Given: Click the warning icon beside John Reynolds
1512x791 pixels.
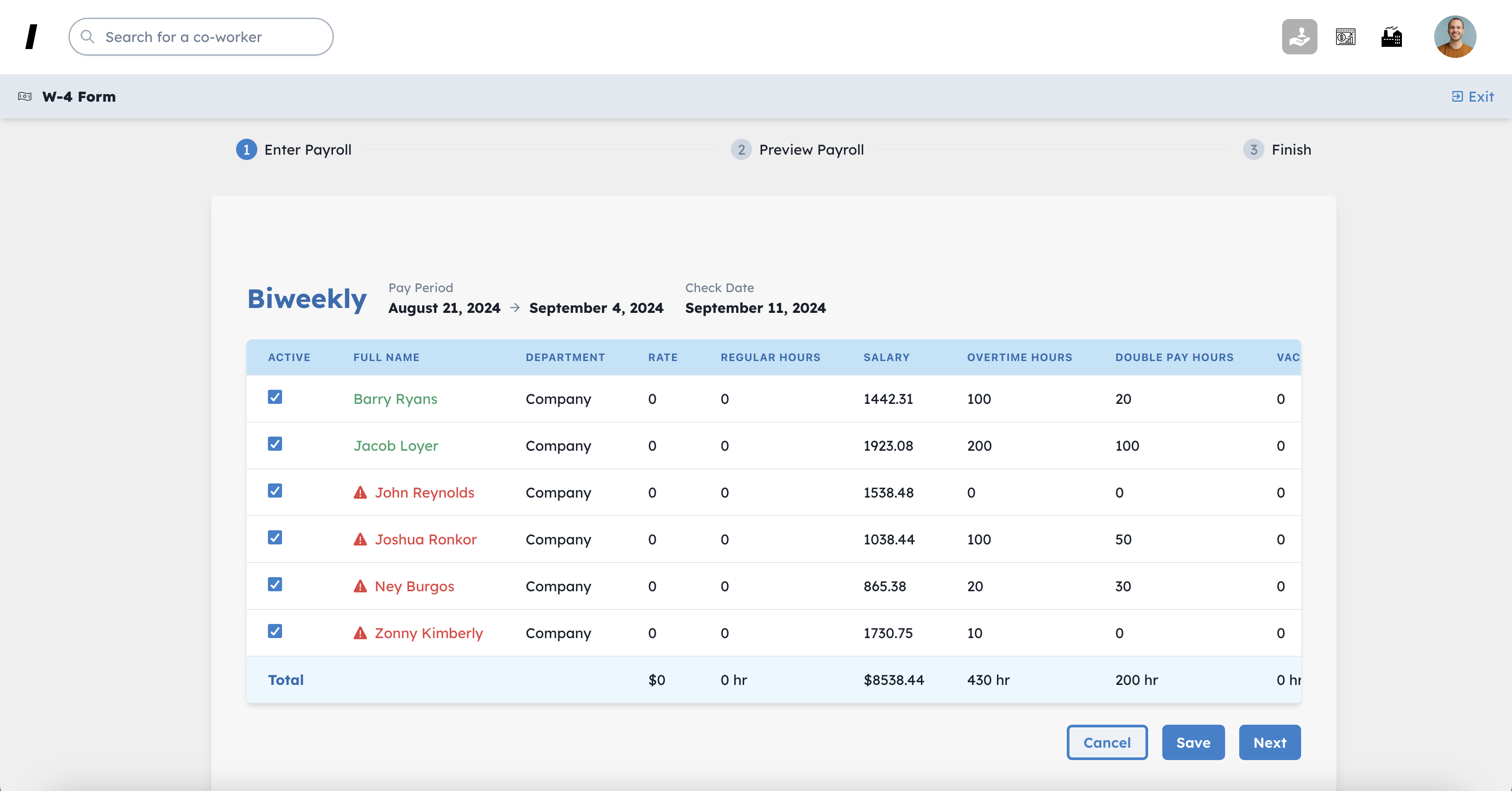Looking at the screenshot, I should (360, 493).
